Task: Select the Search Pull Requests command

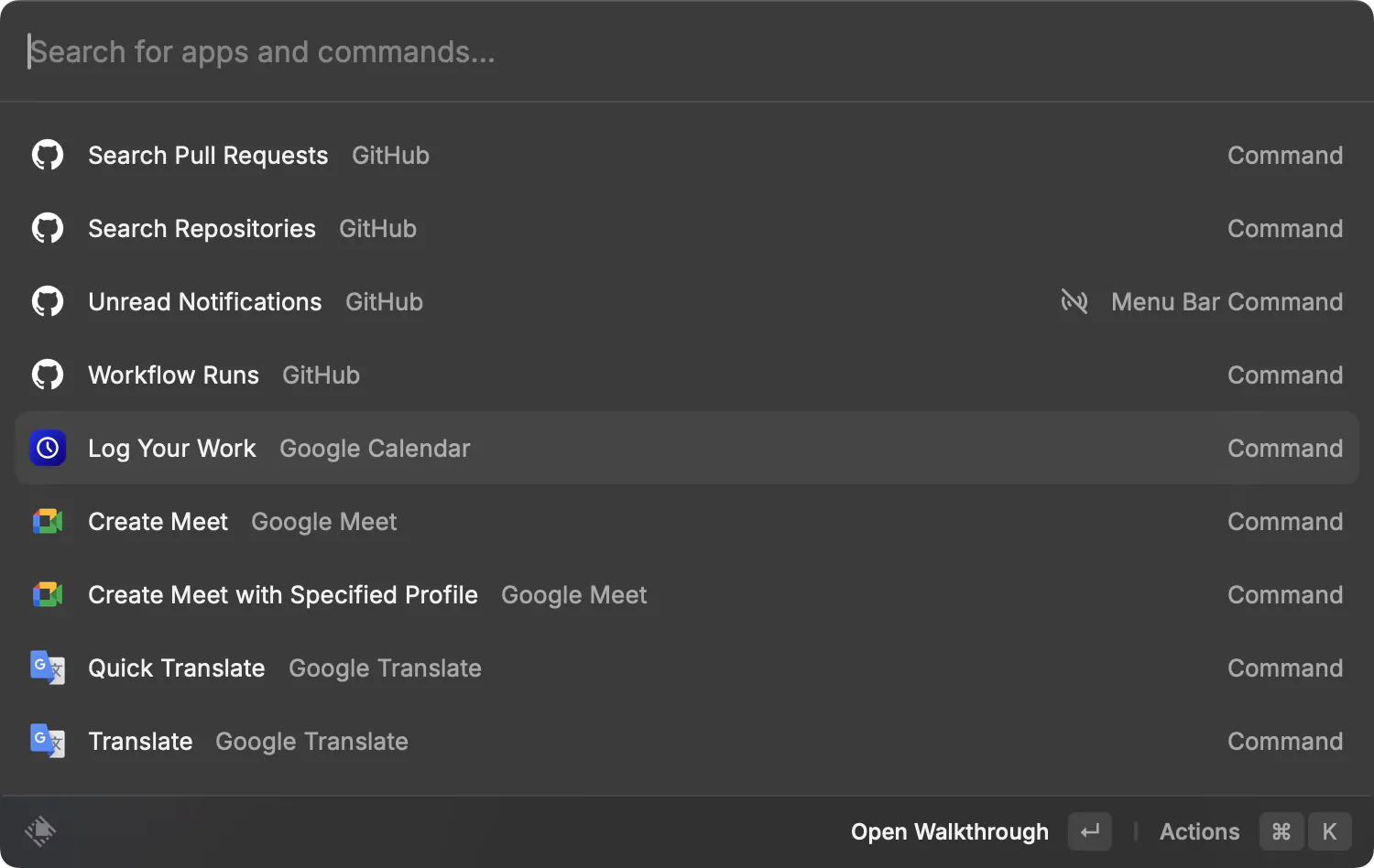Action: coord(687,155)
